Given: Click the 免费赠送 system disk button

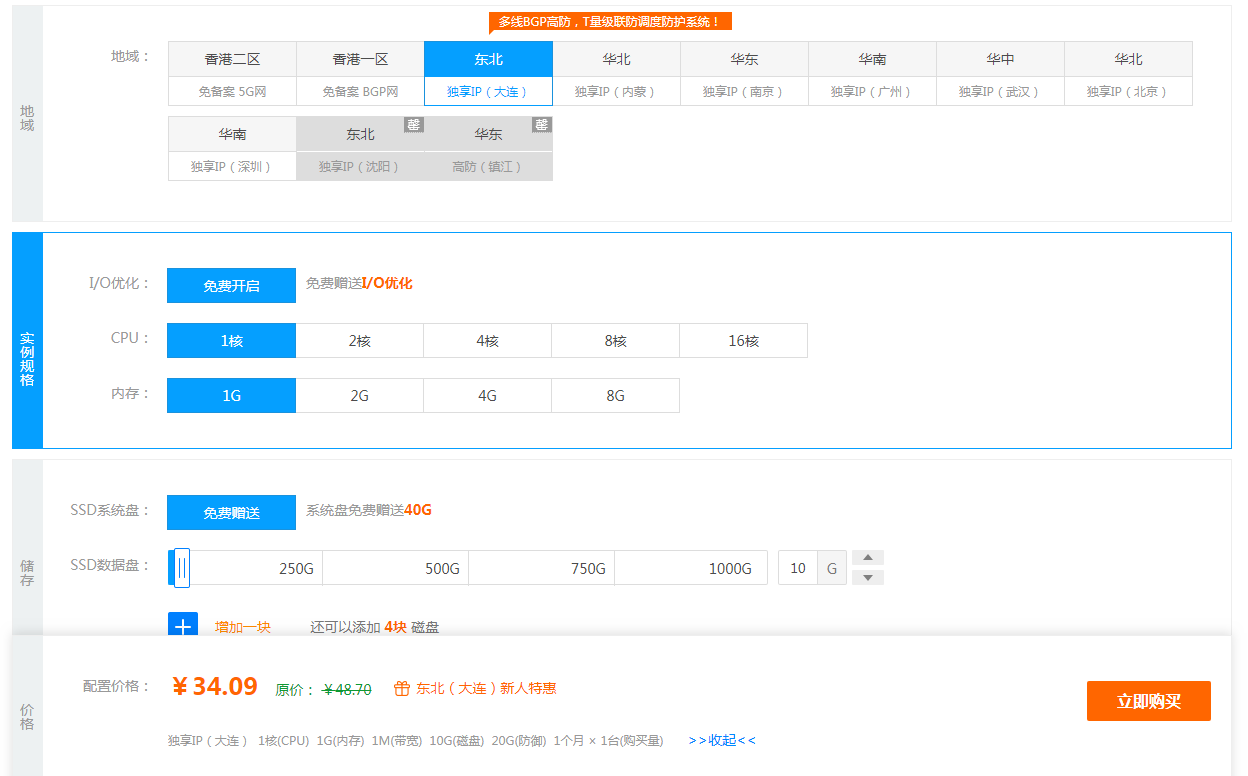Looking at the screenshot, I should (x=231, y=512).
